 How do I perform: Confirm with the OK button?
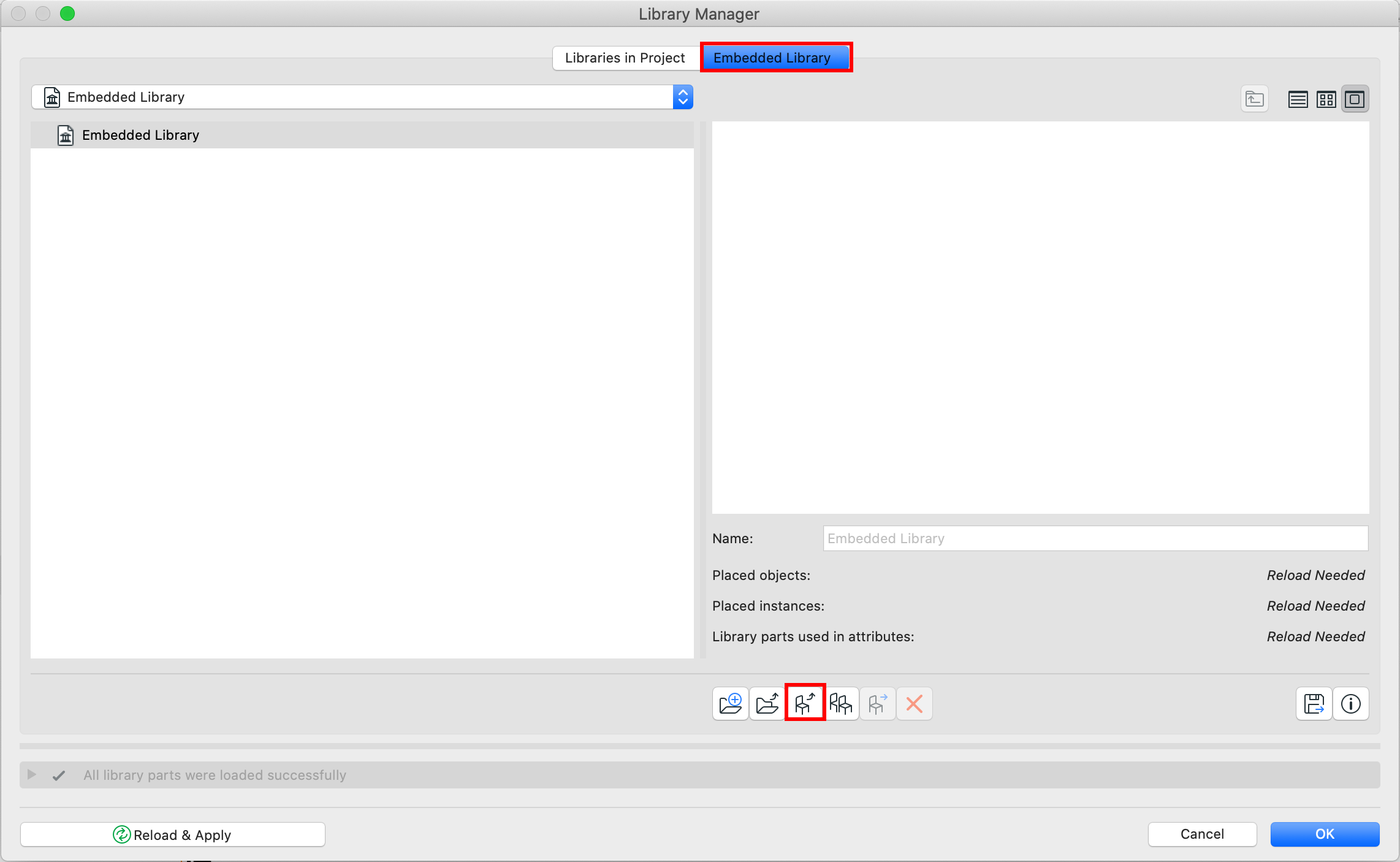(1325, 834)
